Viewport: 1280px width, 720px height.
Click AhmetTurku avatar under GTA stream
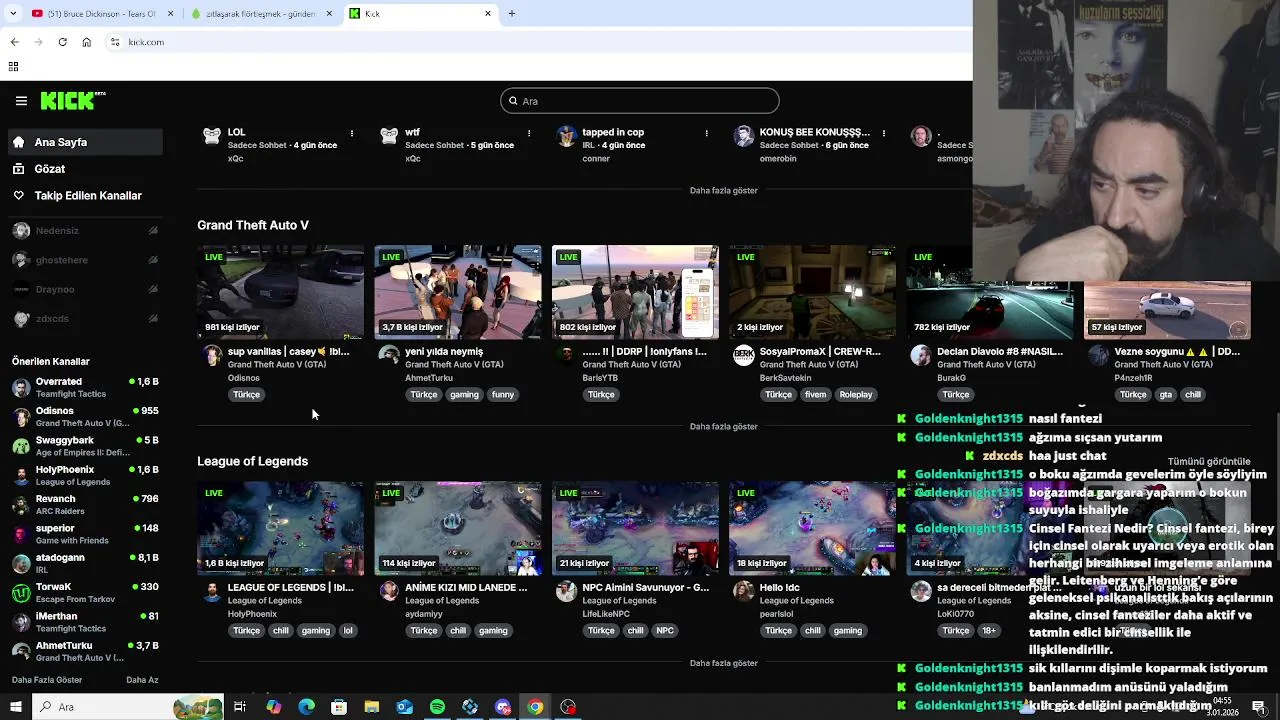point(389,356)
